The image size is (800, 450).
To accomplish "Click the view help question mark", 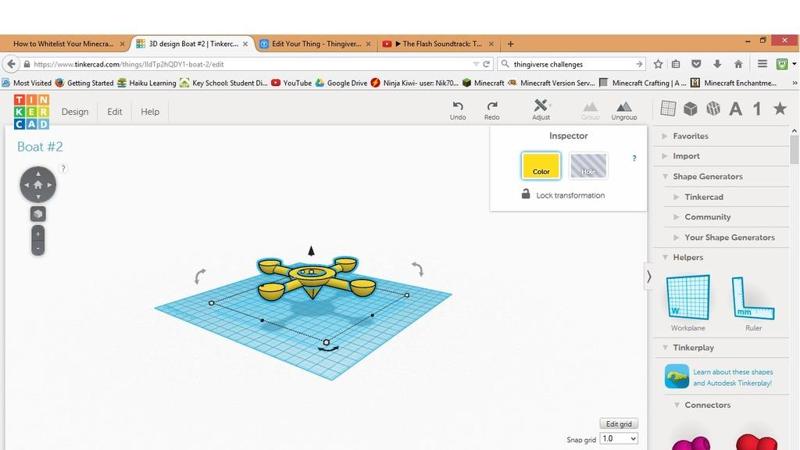I will pos(63,168).
